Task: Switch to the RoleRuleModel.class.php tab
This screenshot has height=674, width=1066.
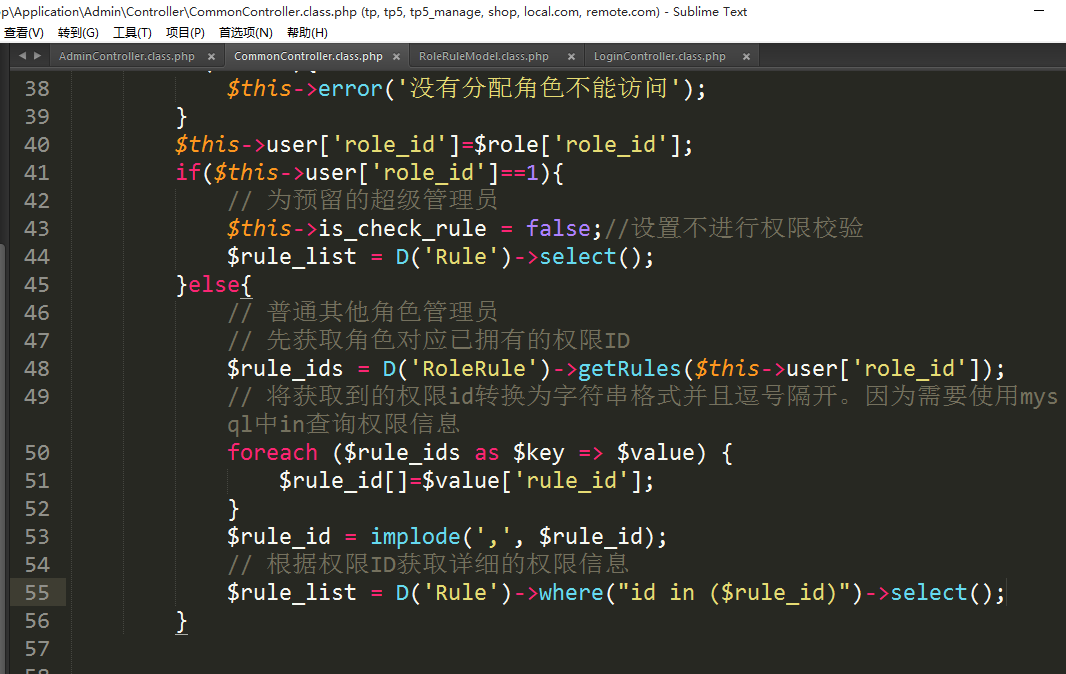Action: coord(483,57)
